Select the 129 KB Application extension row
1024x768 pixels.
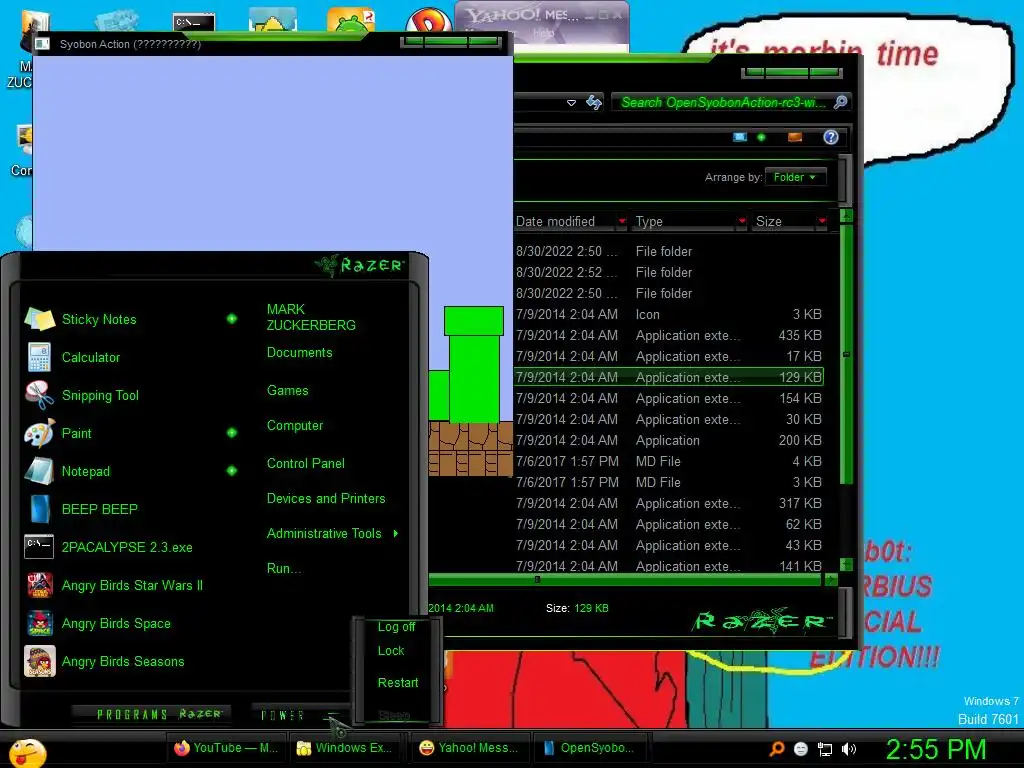click(667, 377)
